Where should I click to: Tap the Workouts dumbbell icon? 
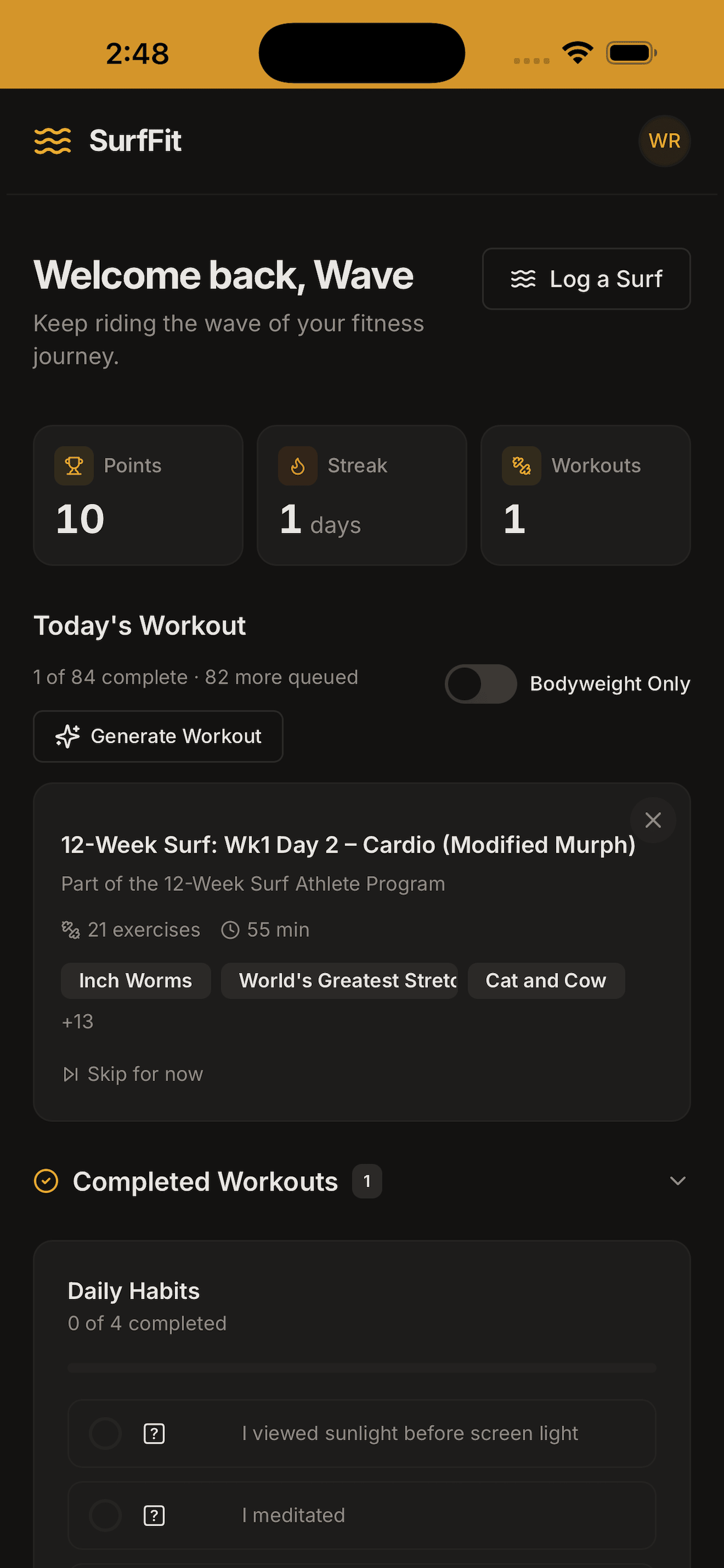521,466
